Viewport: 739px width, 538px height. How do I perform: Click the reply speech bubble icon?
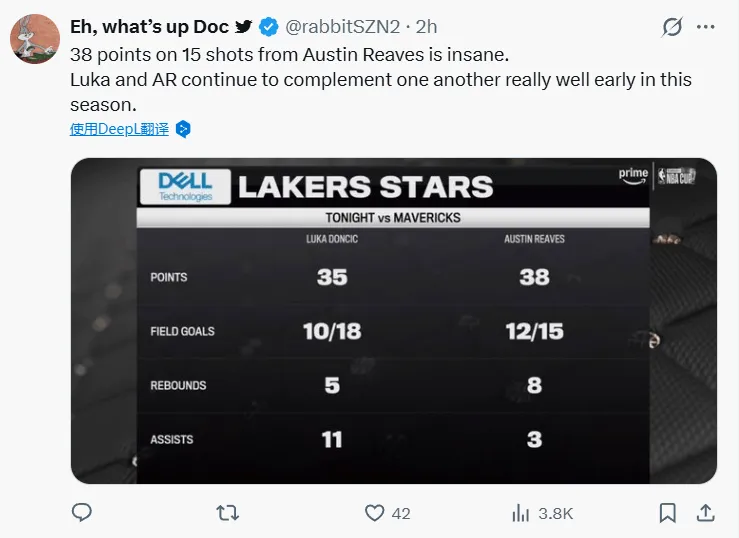[x=82, y=513]
